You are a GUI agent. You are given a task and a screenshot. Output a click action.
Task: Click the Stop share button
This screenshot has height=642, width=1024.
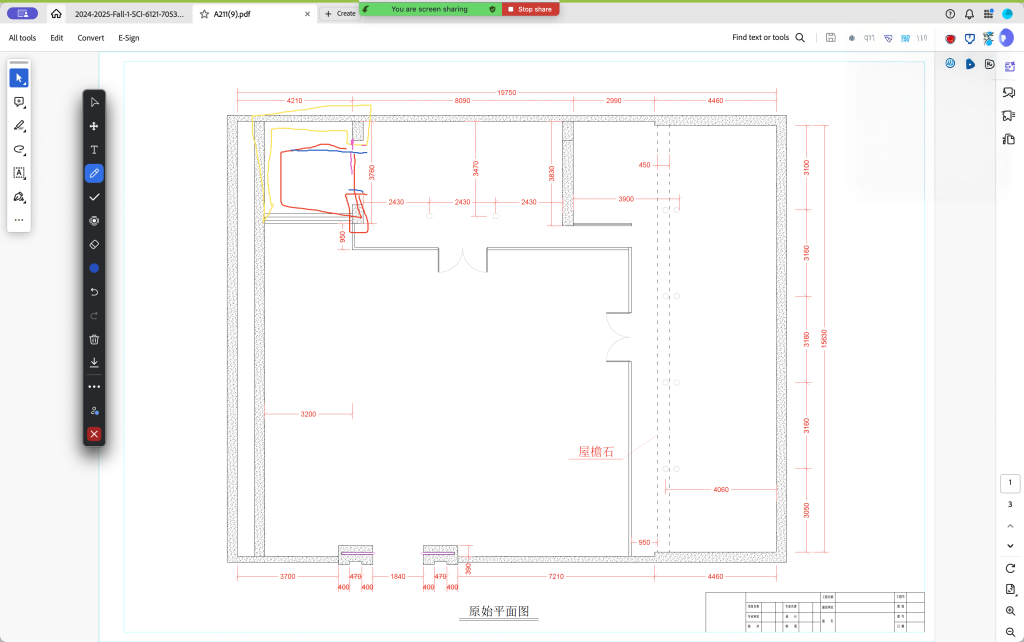tap(530, 9)
